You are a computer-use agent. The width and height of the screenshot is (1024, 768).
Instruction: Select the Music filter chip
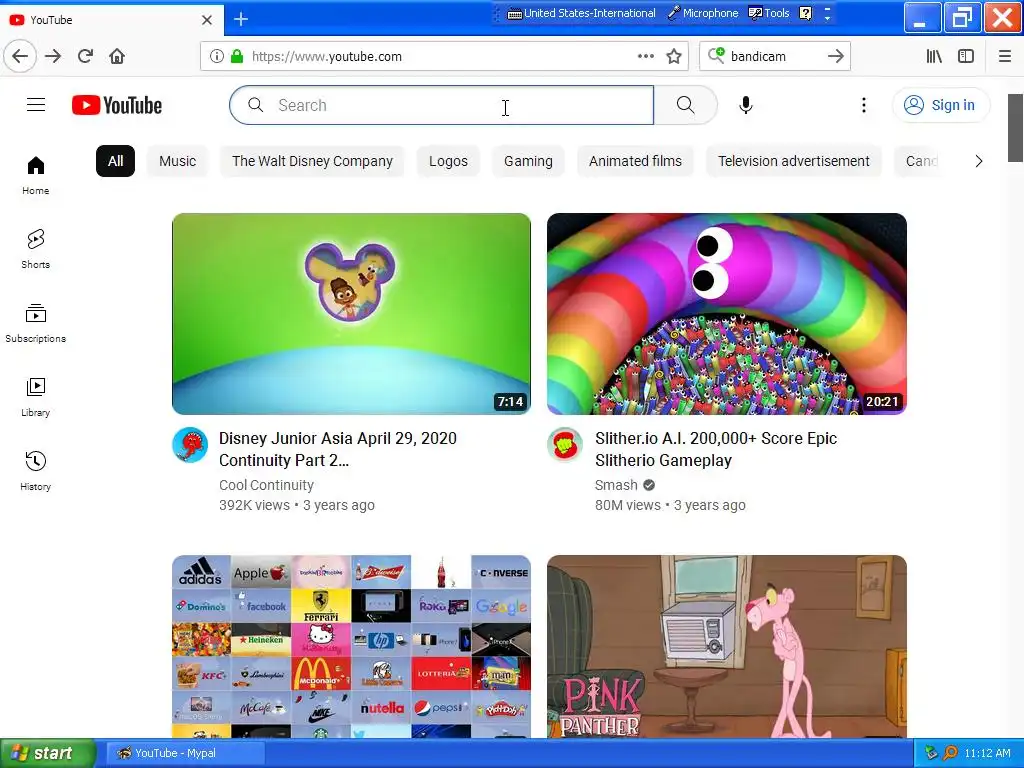[x=178, y=161]
